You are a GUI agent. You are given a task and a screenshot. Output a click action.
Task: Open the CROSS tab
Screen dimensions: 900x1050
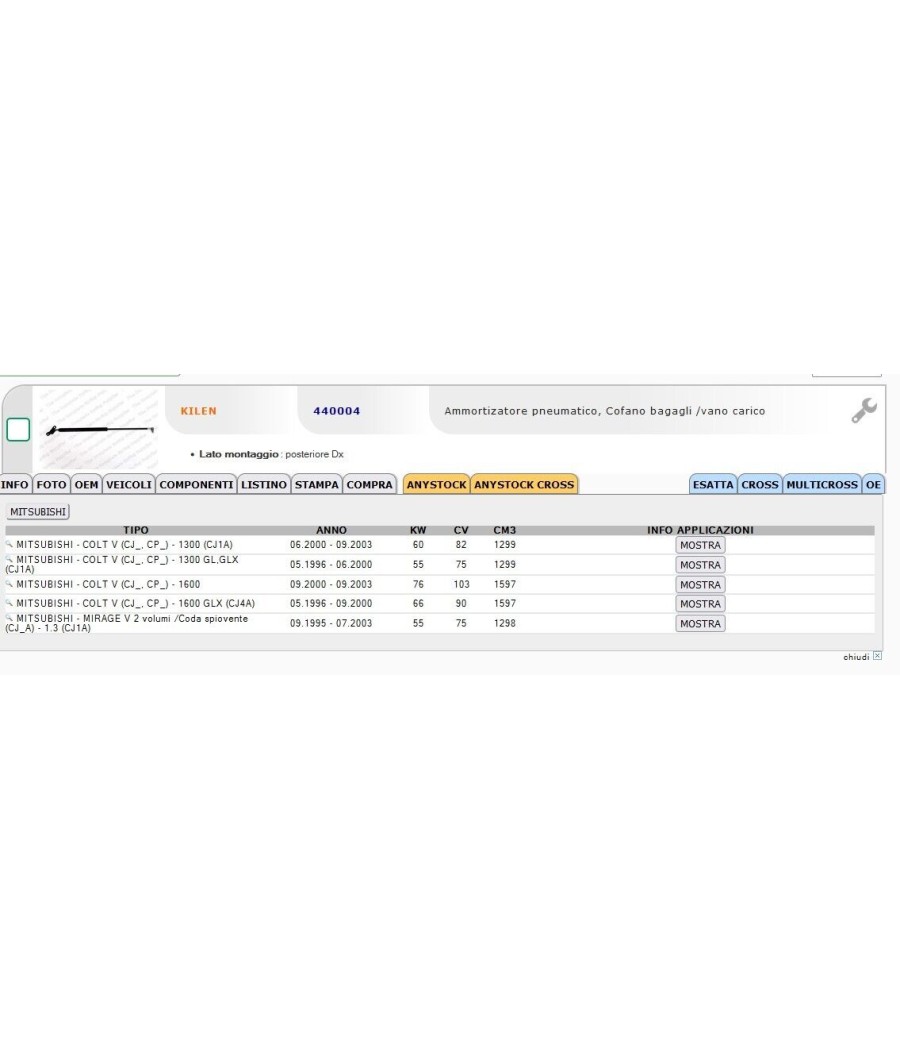click(760, 484)
